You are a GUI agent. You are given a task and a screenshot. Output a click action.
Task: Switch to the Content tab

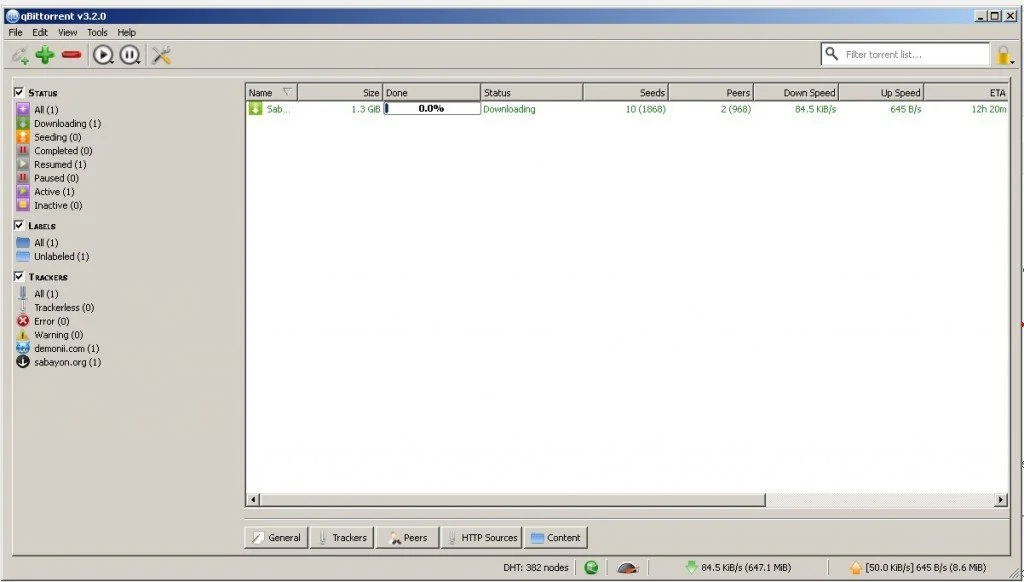pos(556,538)
